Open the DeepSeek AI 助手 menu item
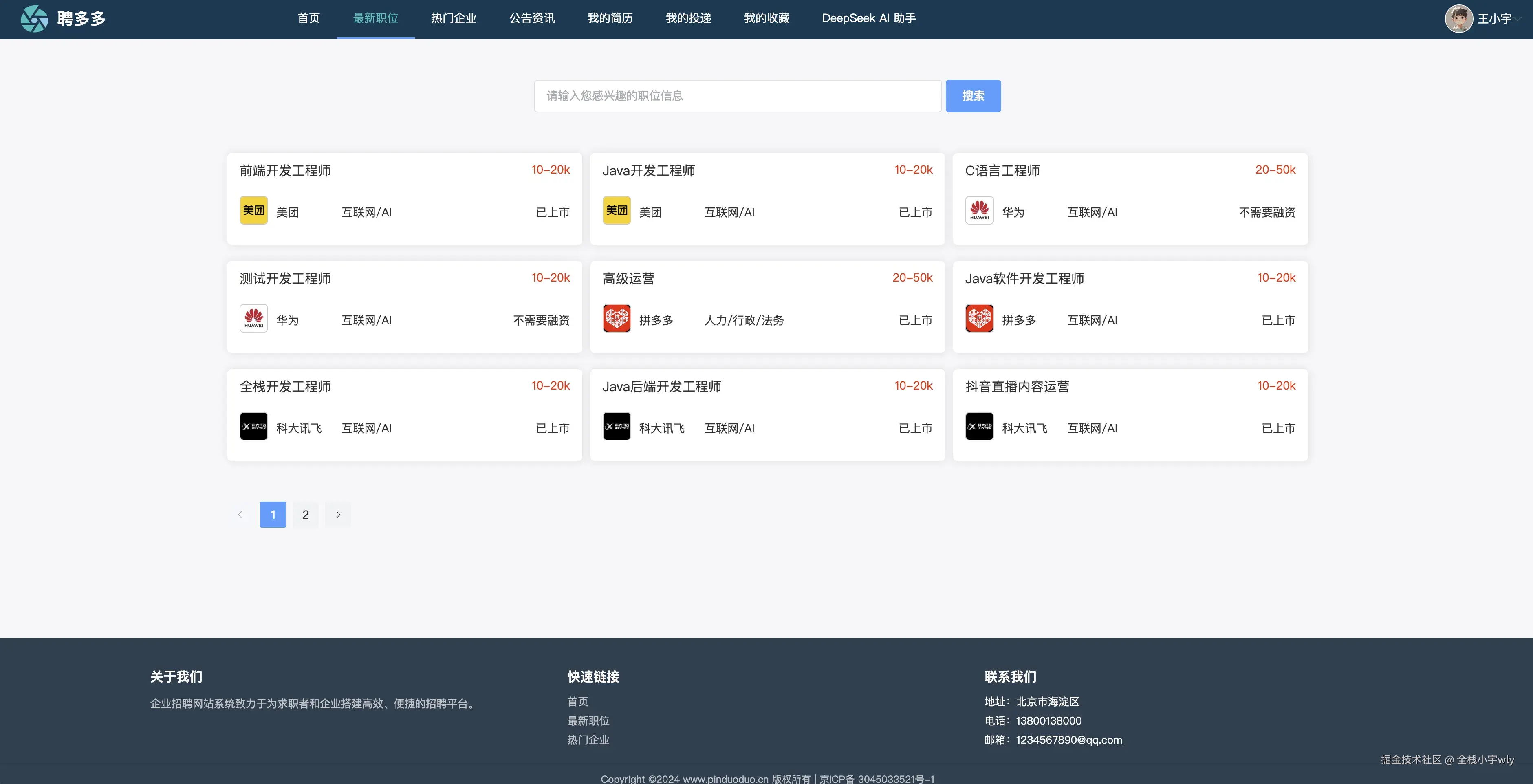Viewport: 1533px width, 784px height. [868, 18]
